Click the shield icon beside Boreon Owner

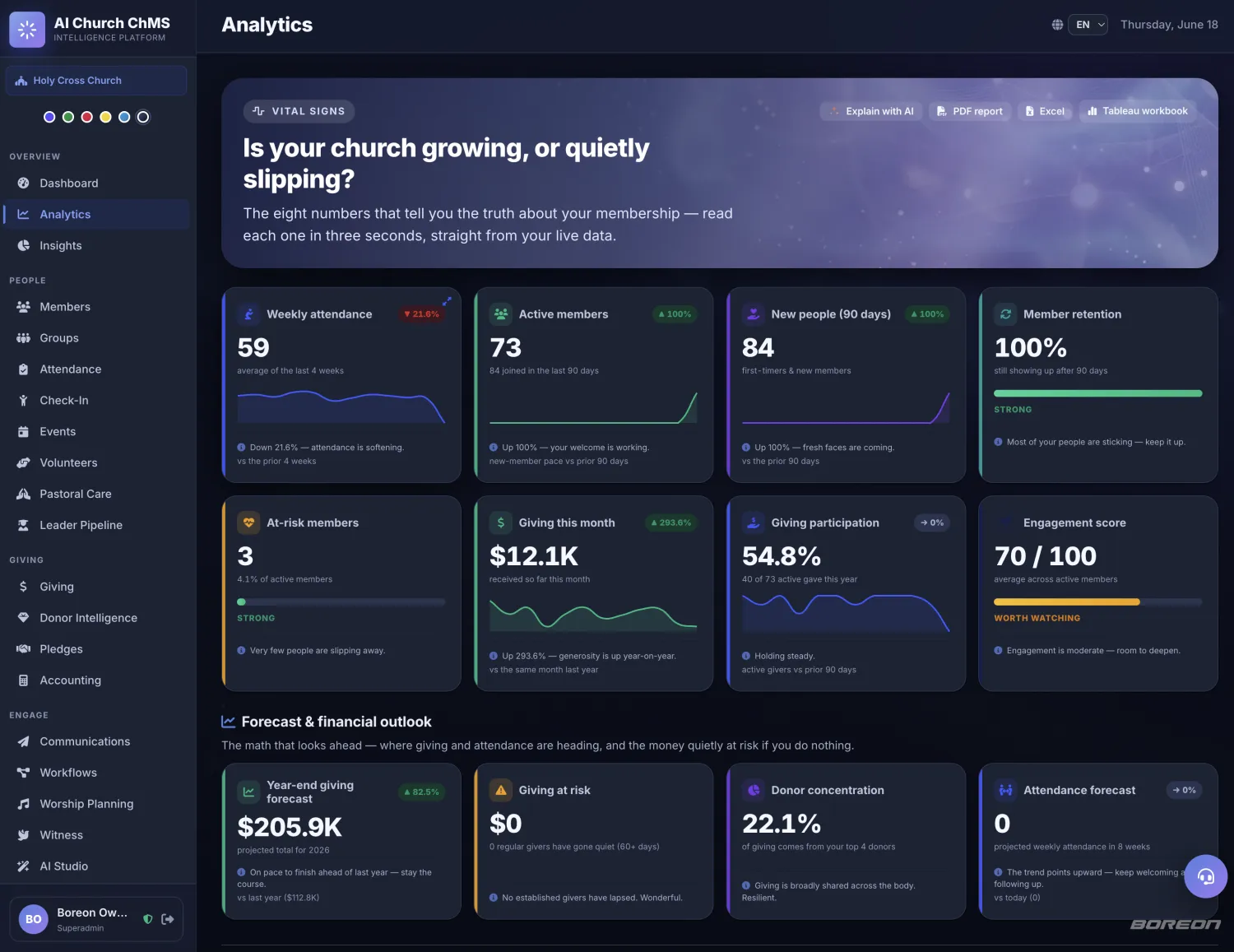coord(148,919)
